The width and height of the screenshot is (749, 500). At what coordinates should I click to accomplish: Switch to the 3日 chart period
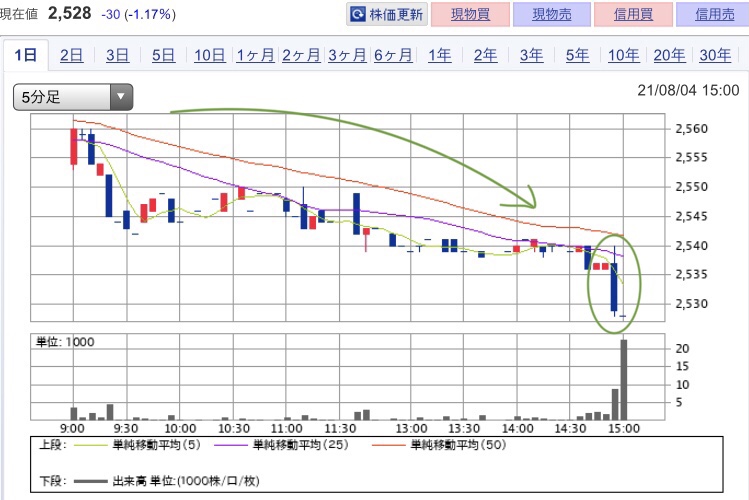tap(118, 55)
